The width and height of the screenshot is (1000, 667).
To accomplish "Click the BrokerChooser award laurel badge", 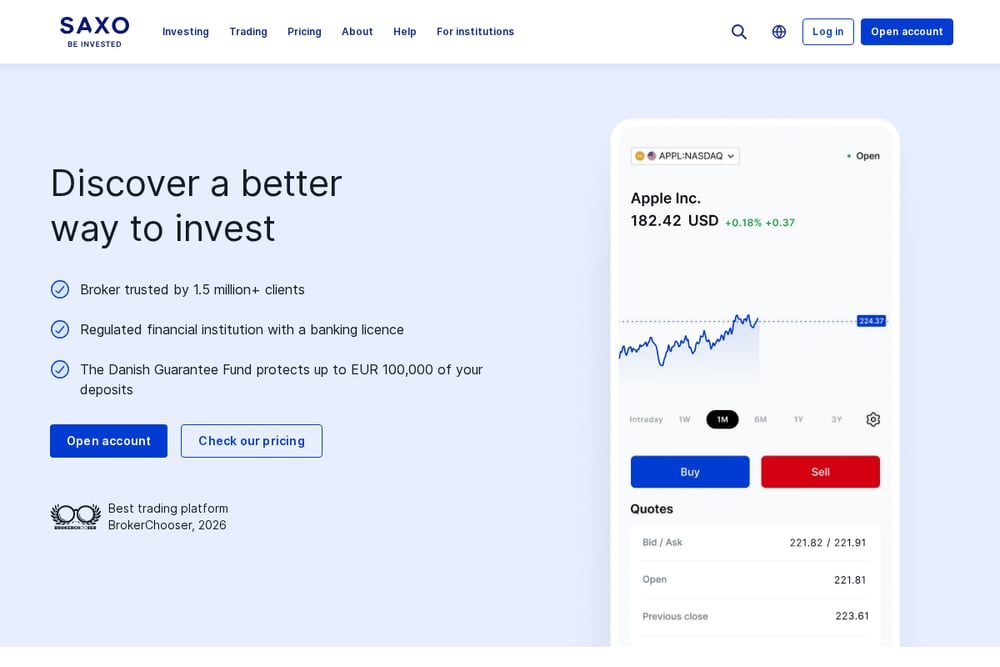I will click(x=76, y=517).
